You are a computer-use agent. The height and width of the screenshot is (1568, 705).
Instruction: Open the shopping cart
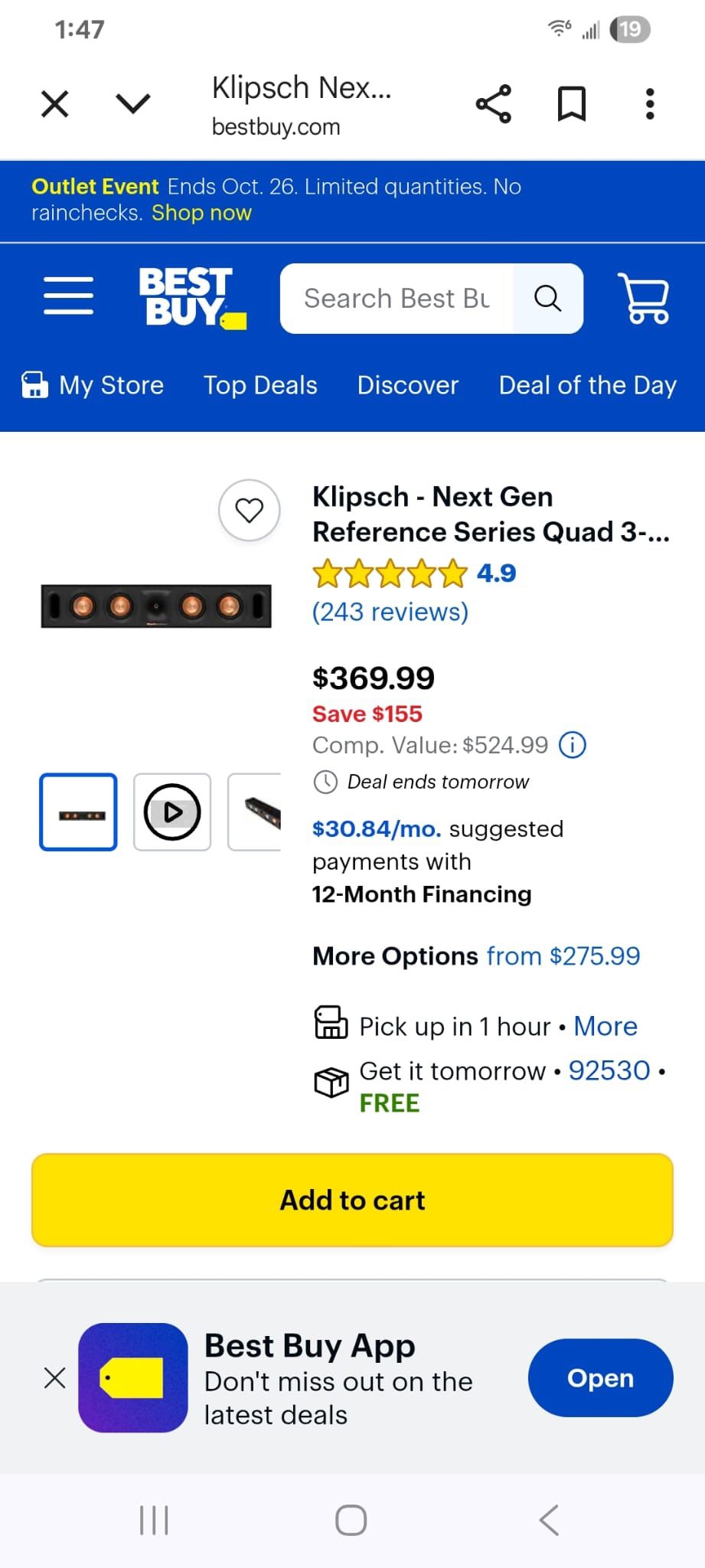(644, 299)
